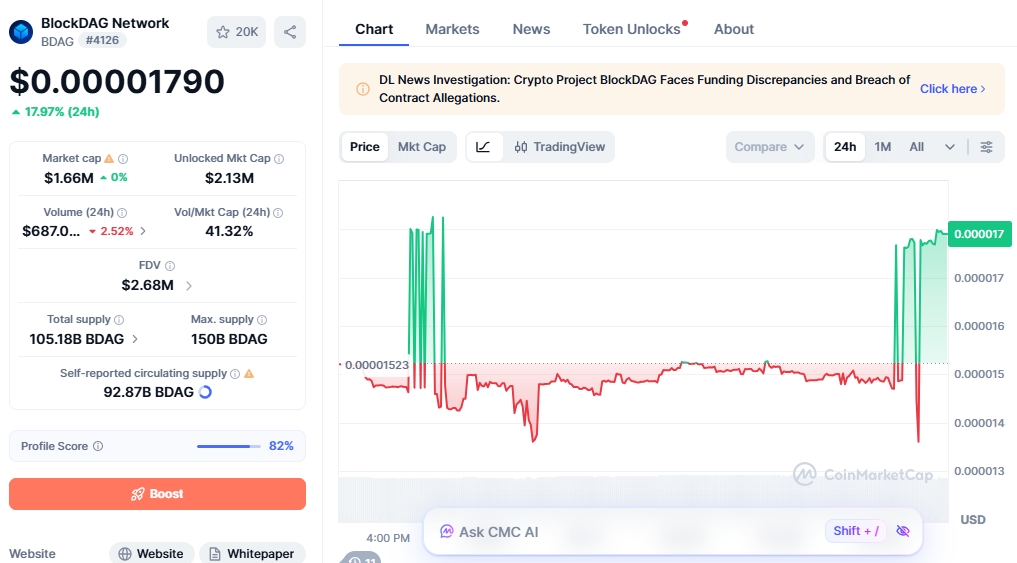Click the $1.66M market cap value
The width and height of the screenshot is (1017, 563).
[x=69, y=178]
